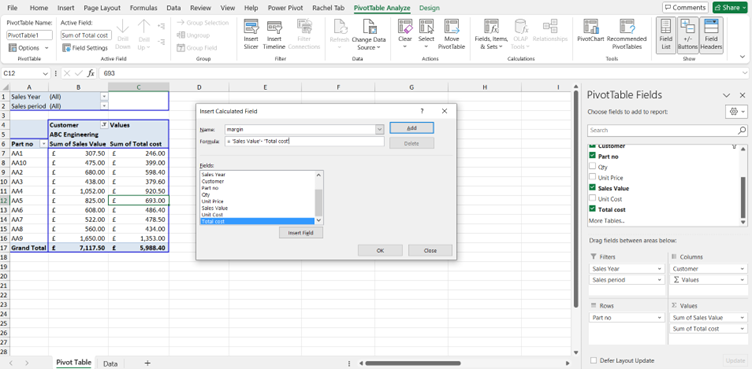The width and height of the screenshot is (752, 369).
Task: Open Part no dropdown in Rows area
Action: (659, 317)
